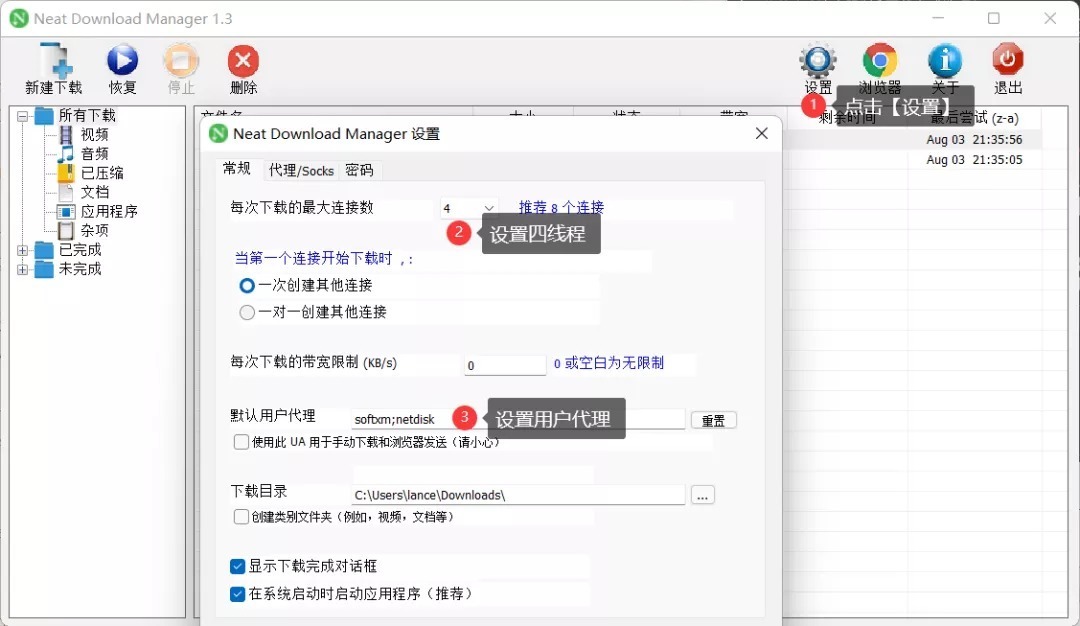The image size is (1080, 626).
Task: Select the 已完成 folder in tree
Action: coord(80,249)
